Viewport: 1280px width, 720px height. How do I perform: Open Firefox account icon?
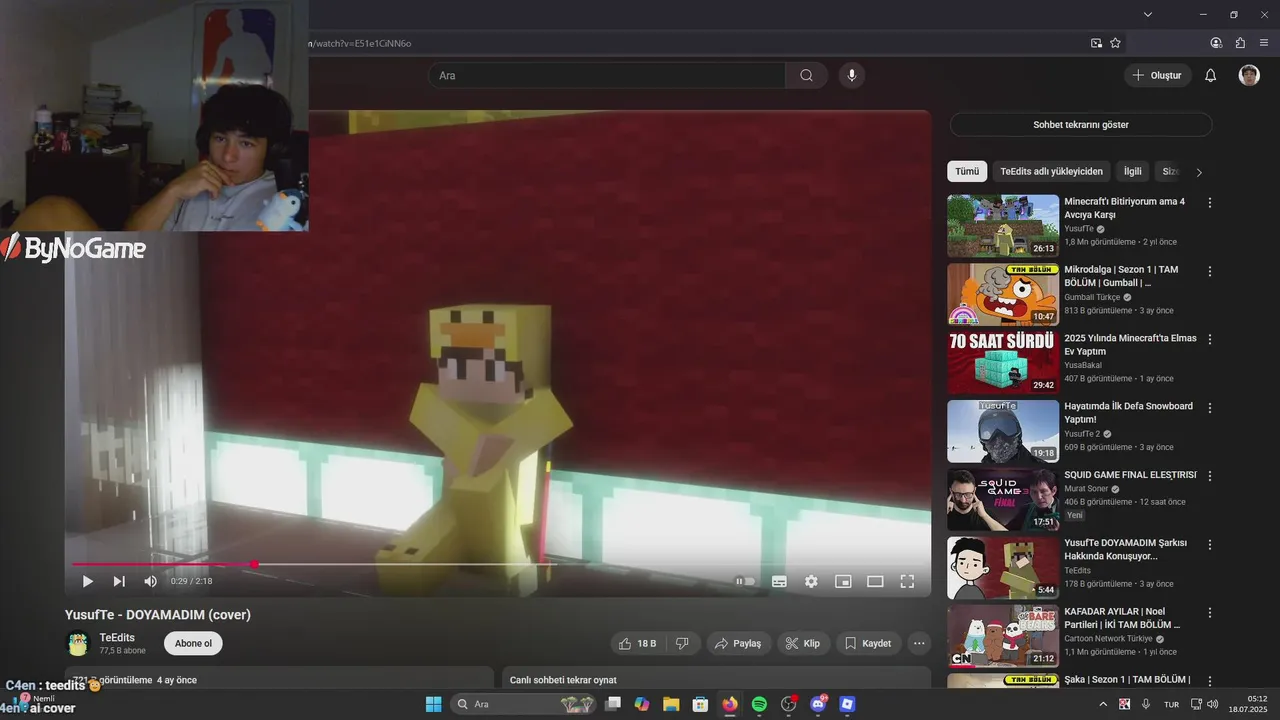pos(1216,43)
